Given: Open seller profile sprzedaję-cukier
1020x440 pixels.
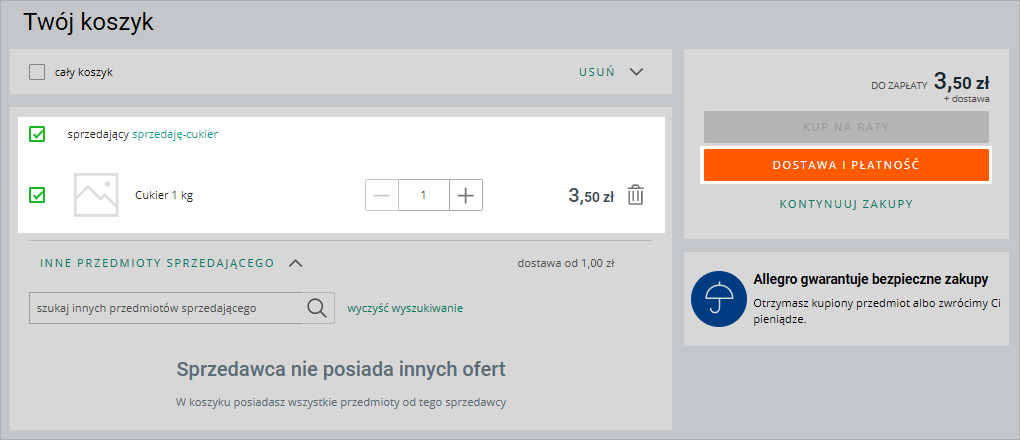Looking at the screenshot, I should [175, 134].
